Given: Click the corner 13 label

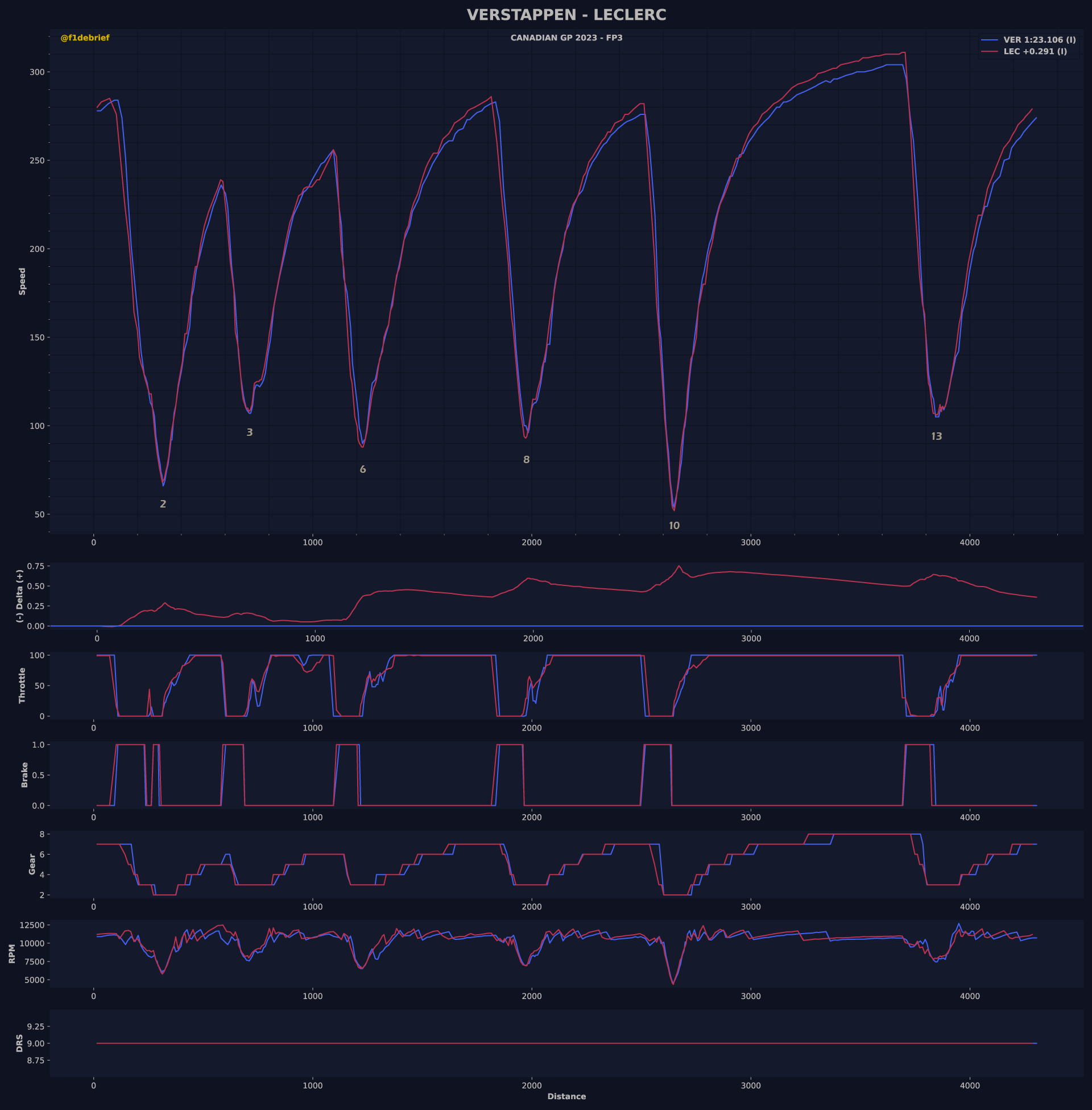Looking at the screenshot, I should 937,436.
